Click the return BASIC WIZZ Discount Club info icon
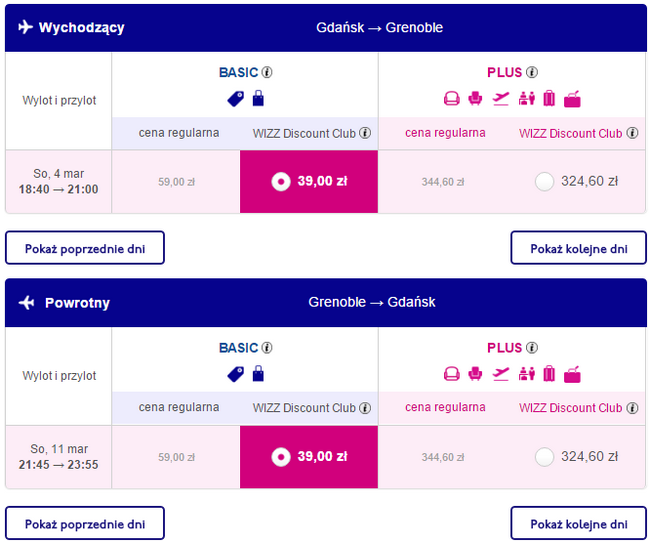650x543 pixels. click(366, 408)
